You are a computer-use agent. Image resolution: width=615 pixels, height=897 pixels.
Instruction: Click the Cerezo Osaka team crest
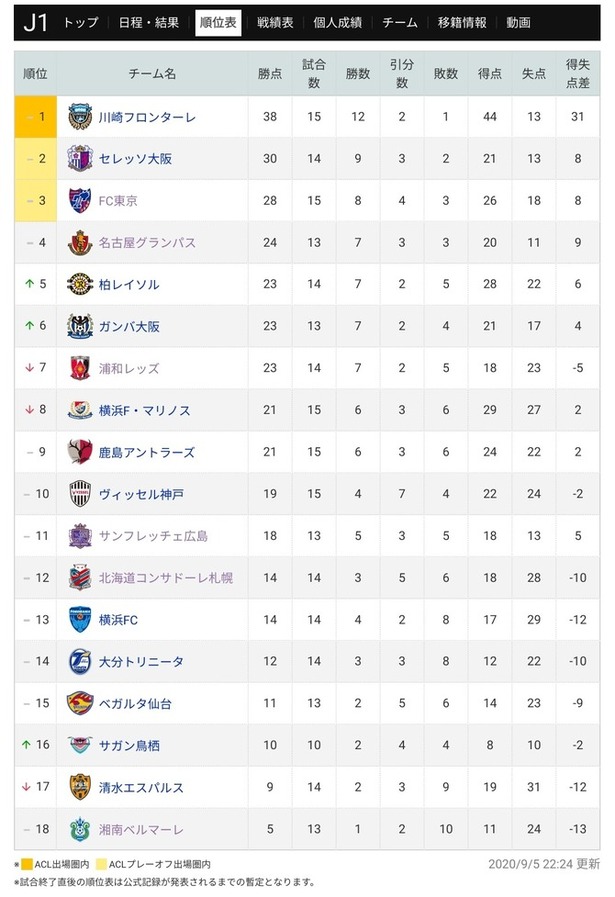(x=80, y=158)
